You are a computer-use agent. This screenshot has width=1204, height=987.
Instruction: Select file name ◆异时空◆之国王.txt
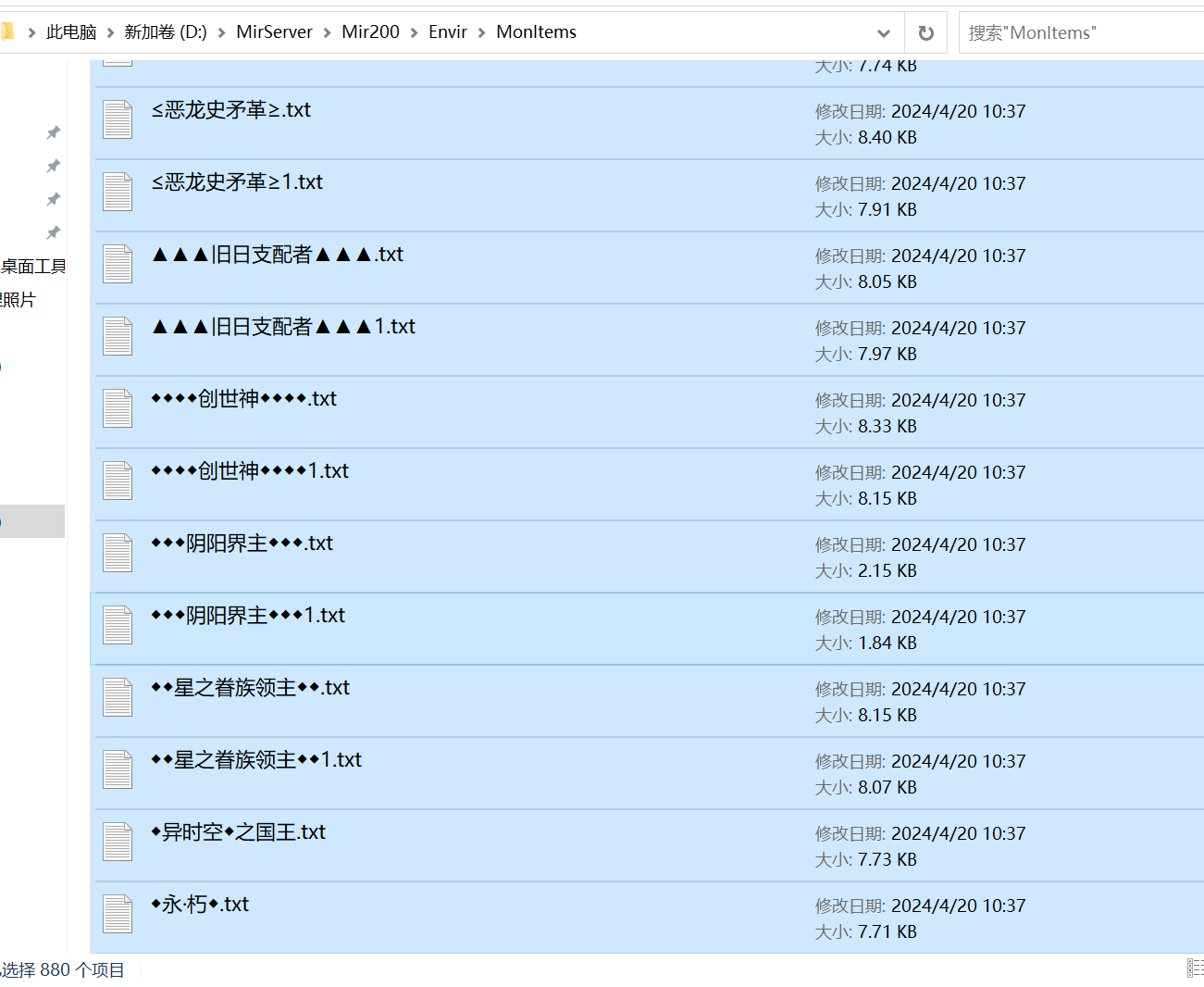tap(239, 832)
